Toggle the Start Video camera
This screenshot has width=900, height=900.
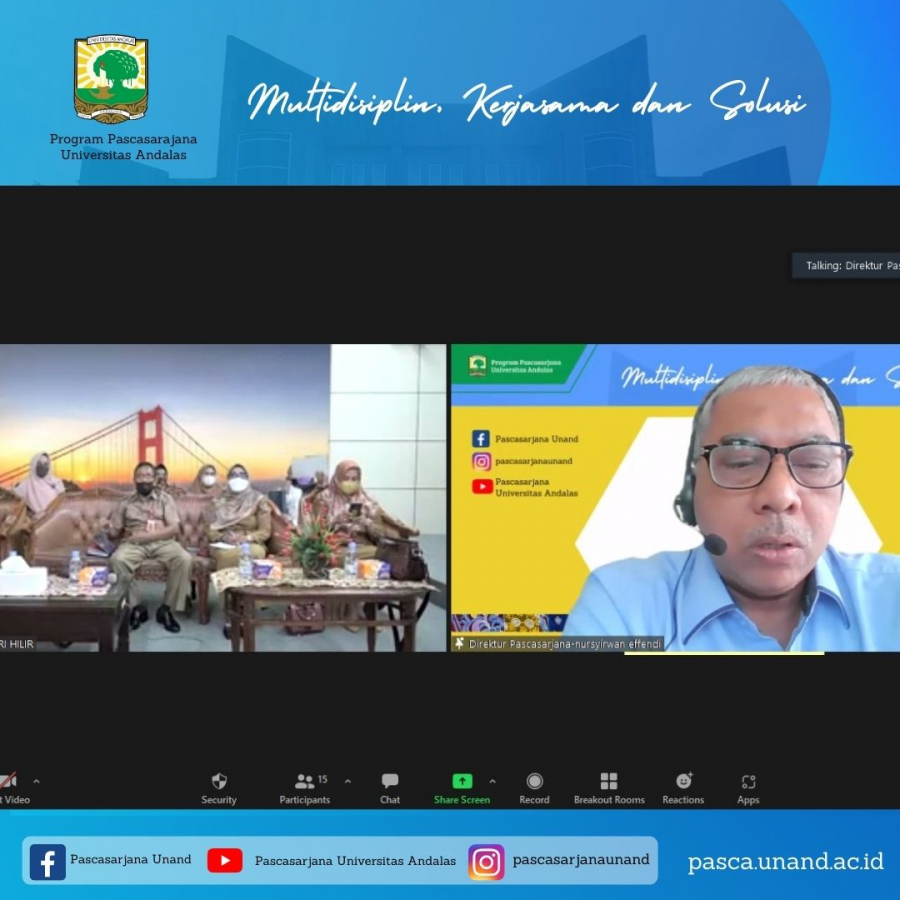click(x=9, y=781)
